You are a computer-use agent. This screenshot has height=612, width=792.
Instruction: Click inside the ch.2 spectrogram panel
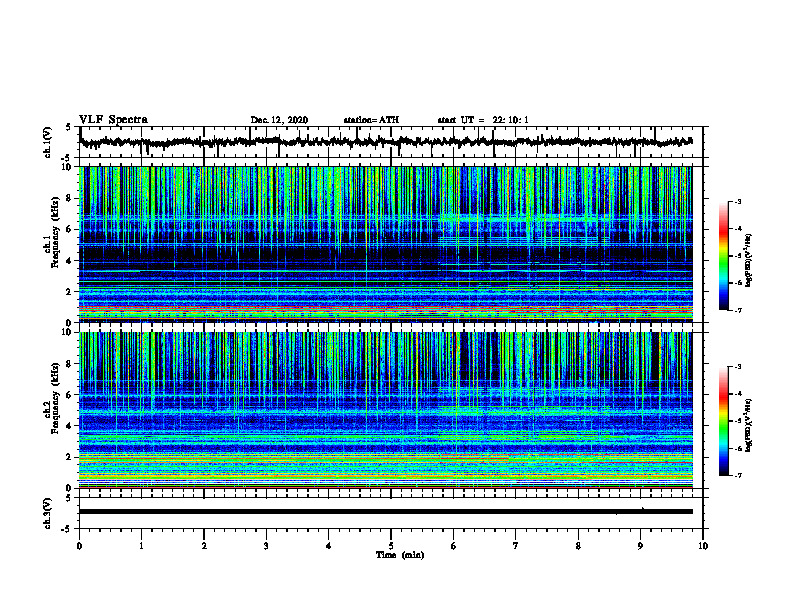pyautogui.click(x=386, y=410)
